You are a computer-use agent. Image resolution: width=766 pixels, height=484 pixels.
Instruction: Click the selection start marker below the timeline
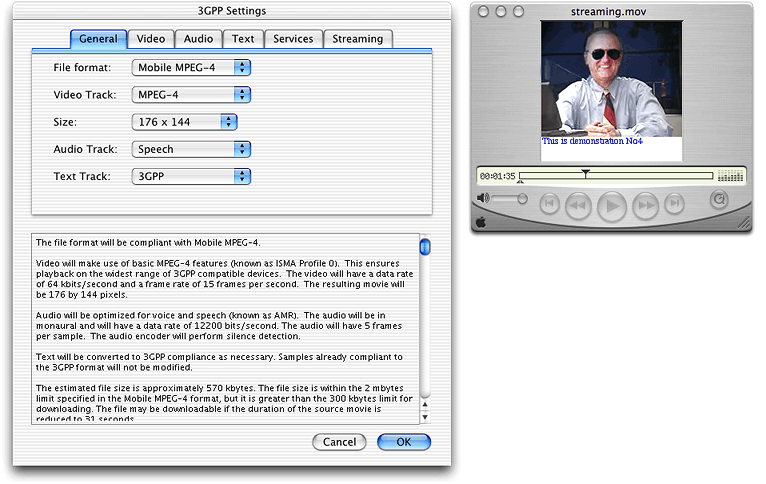(520, 182)
